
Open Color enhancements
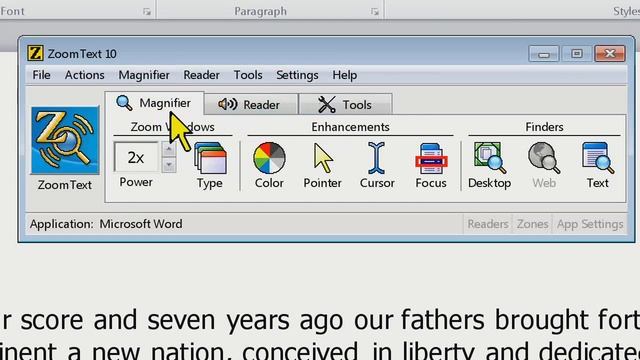269,164
